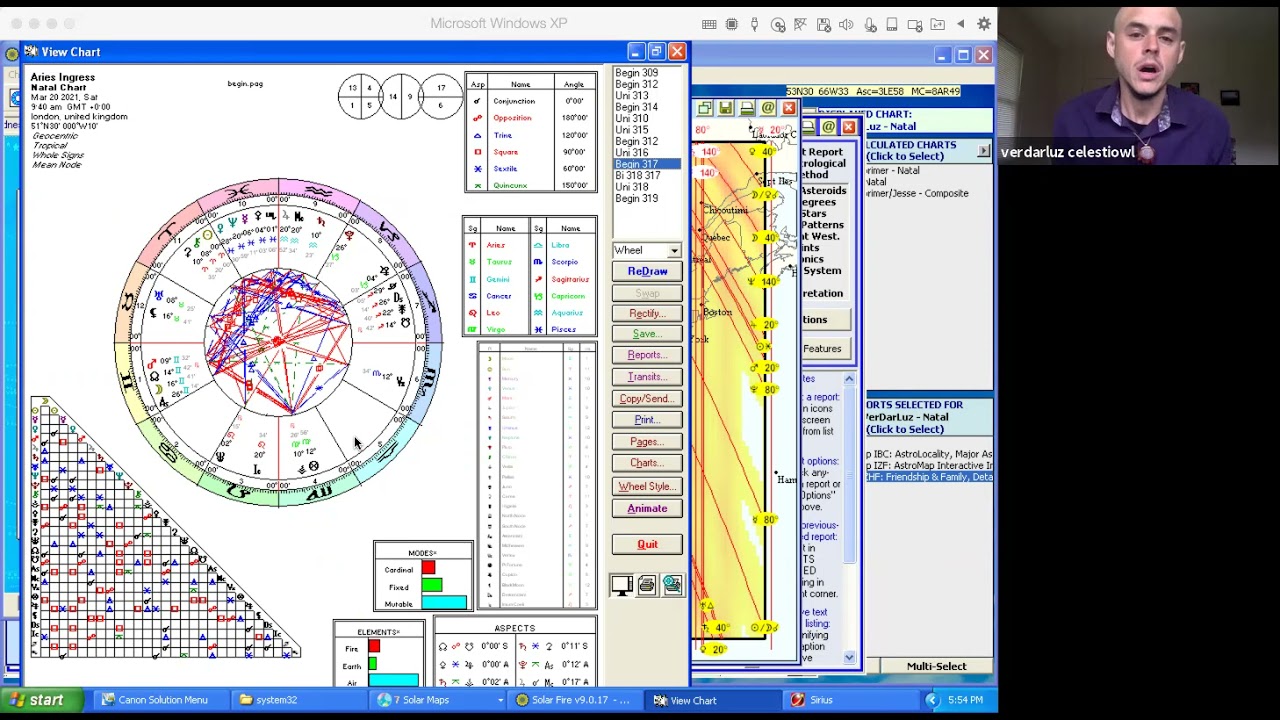The image size is (1280, 720).
Task: Click the CD/DVD disc icon in the VM bar
Action: 778,24
